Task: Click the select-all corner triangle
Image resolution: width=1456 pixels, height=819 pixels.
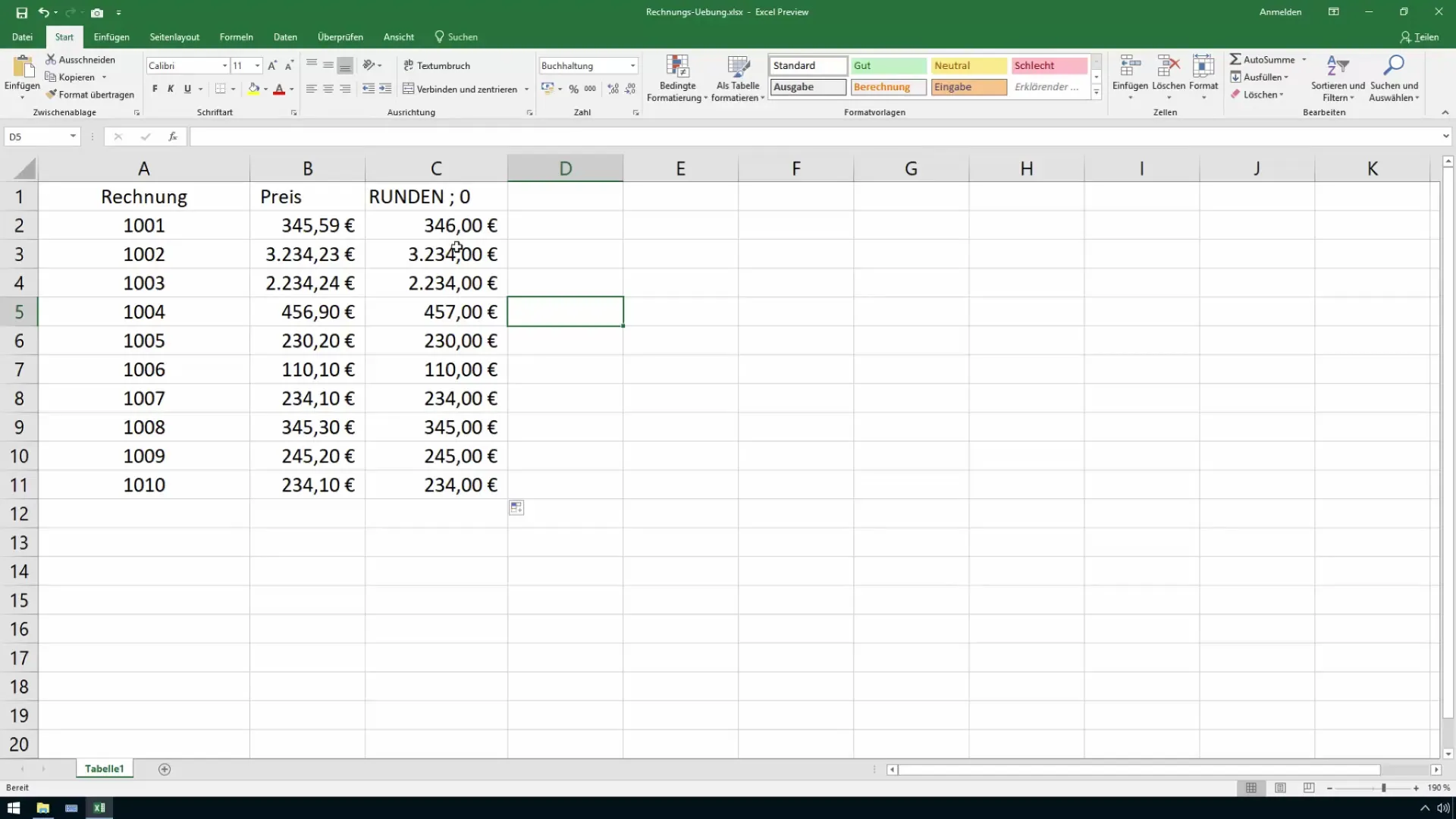Action: point(24,168)
